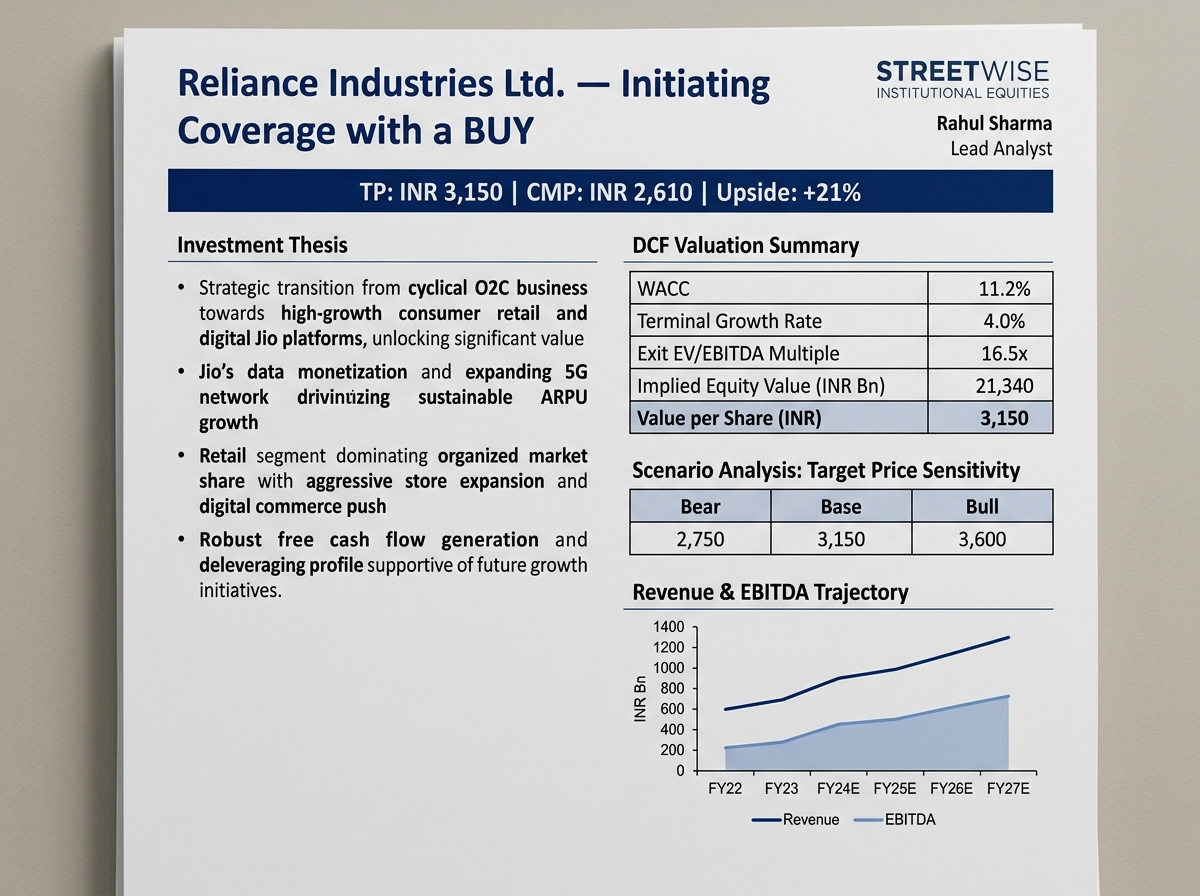Click the 'FY27E' axis label
Viewport: 1200px width, 896px height.
(x=1009, y=789)
